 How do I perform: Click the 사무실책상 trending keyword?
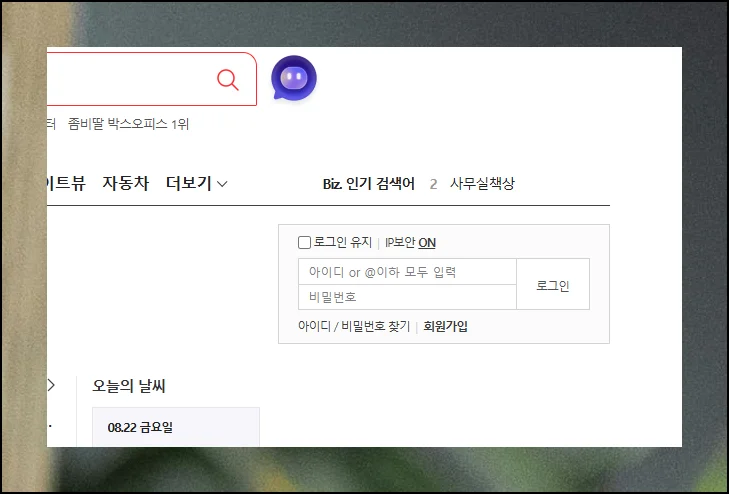point(482,184)
